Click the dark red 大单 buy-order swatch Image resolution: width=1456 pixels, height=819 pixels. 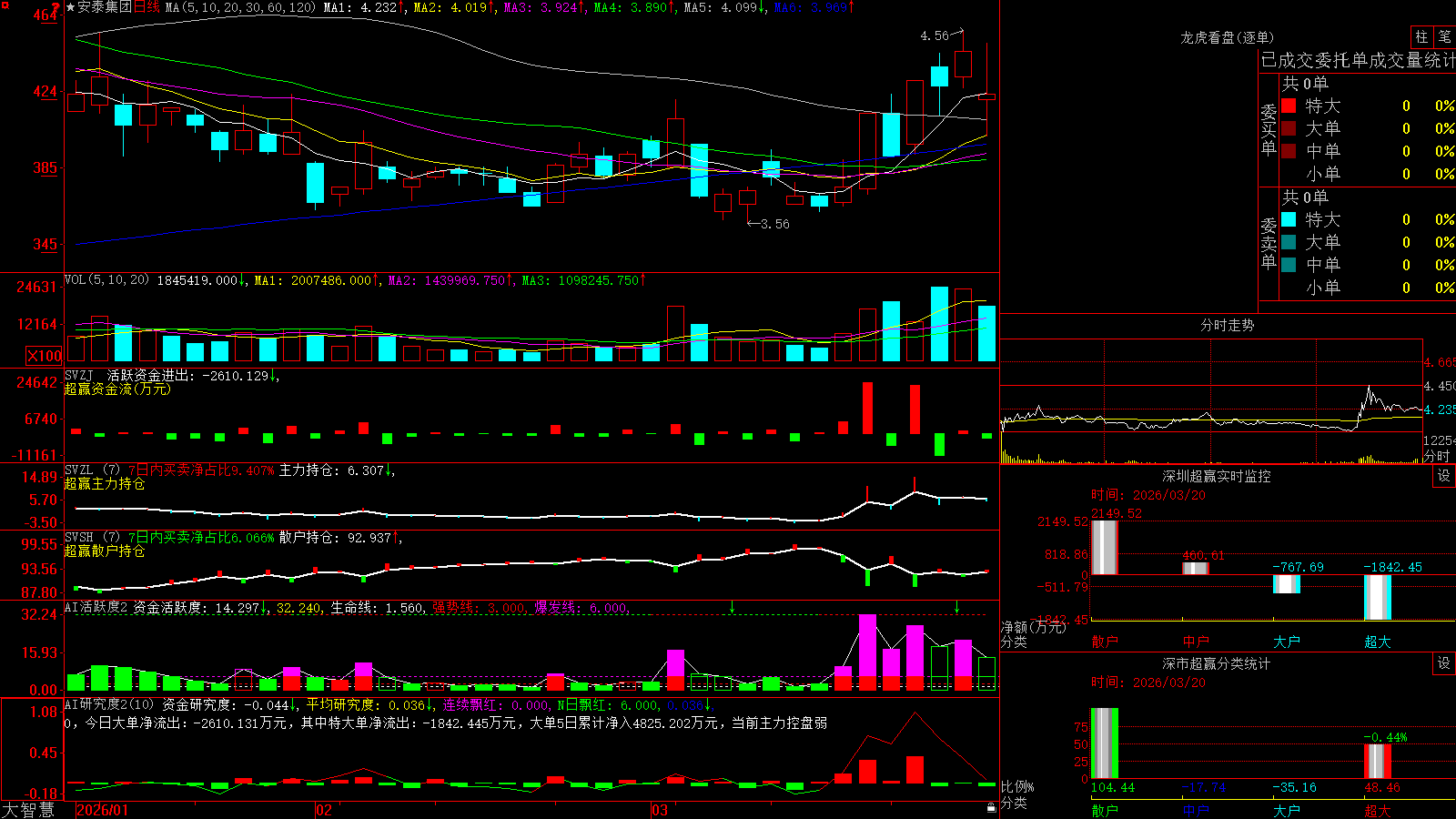tap(1289, 128)
